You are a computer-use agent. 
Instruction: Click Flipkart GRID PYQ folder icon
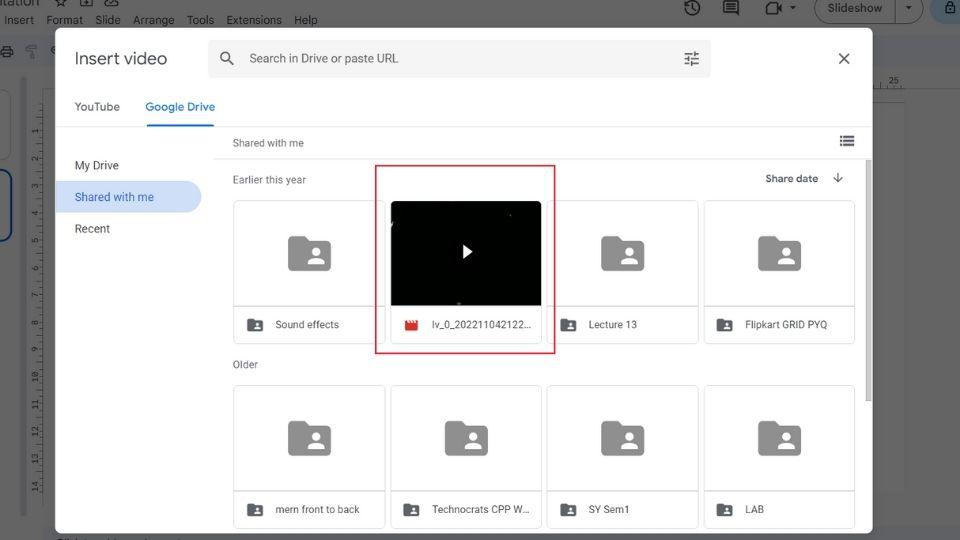[x=779, y=253]
